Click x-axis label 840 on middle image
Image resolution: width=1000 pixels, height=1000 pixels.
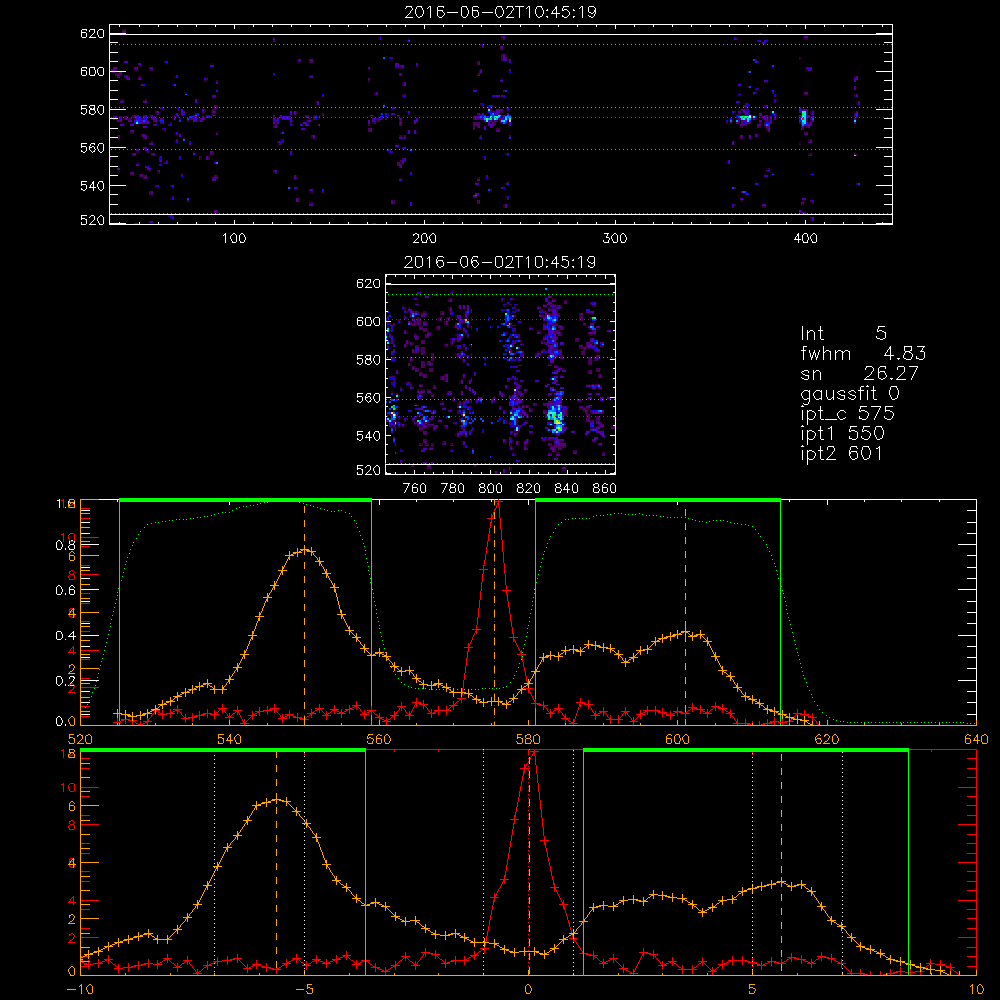click(x=566, y=489)
